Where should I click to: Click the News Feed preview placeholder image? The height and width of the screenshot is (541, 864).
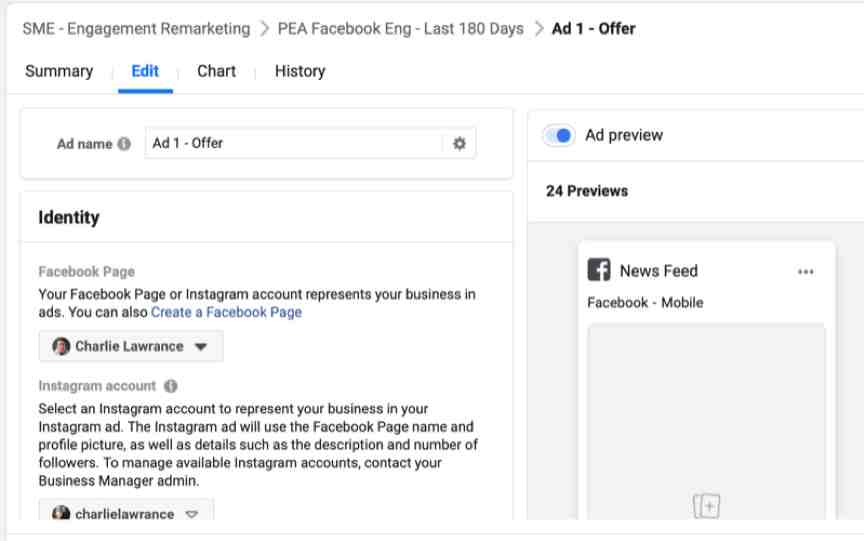click(x=706, y=421)
